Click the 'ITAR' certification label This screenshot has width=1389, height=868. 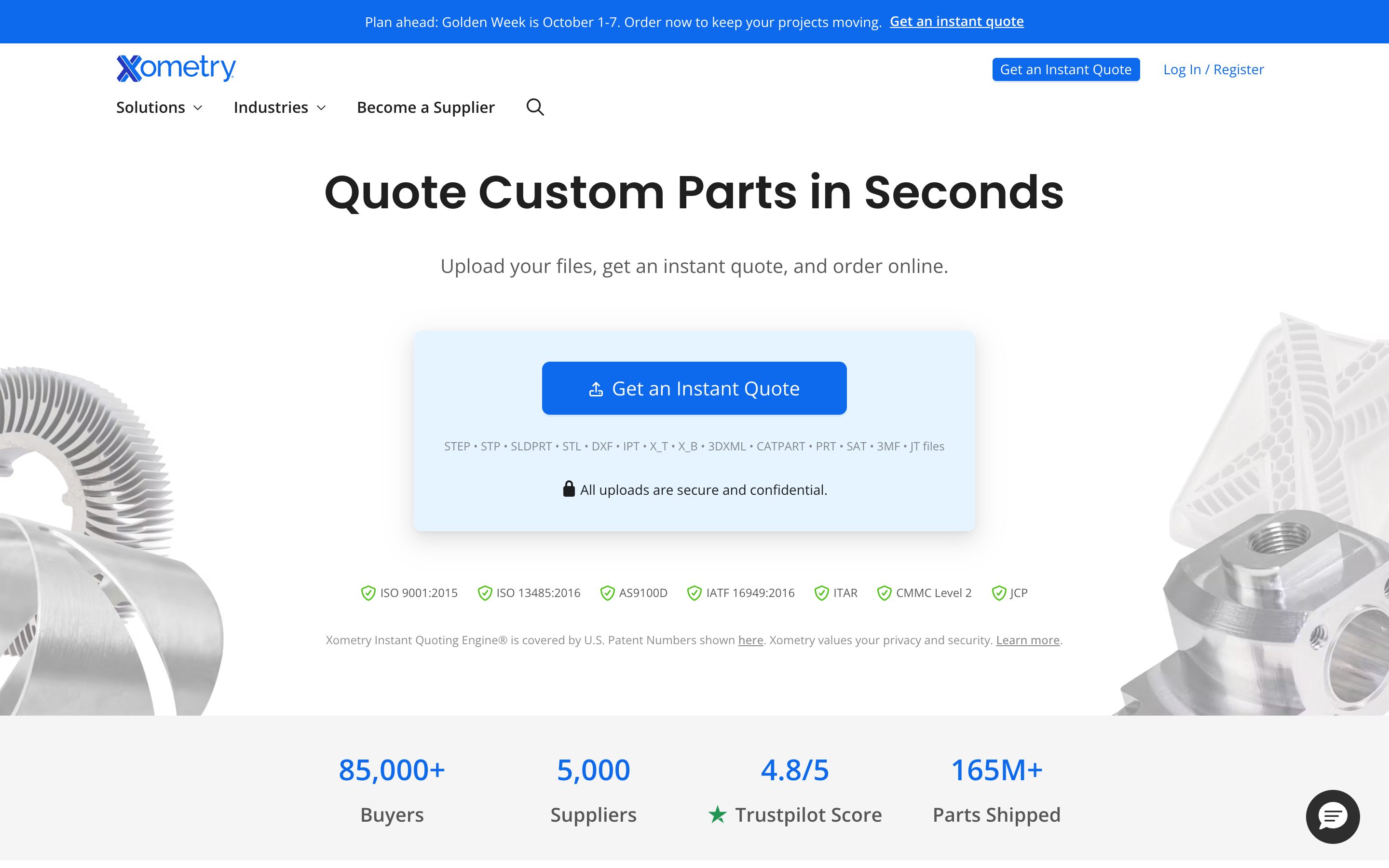click(845, 593)
